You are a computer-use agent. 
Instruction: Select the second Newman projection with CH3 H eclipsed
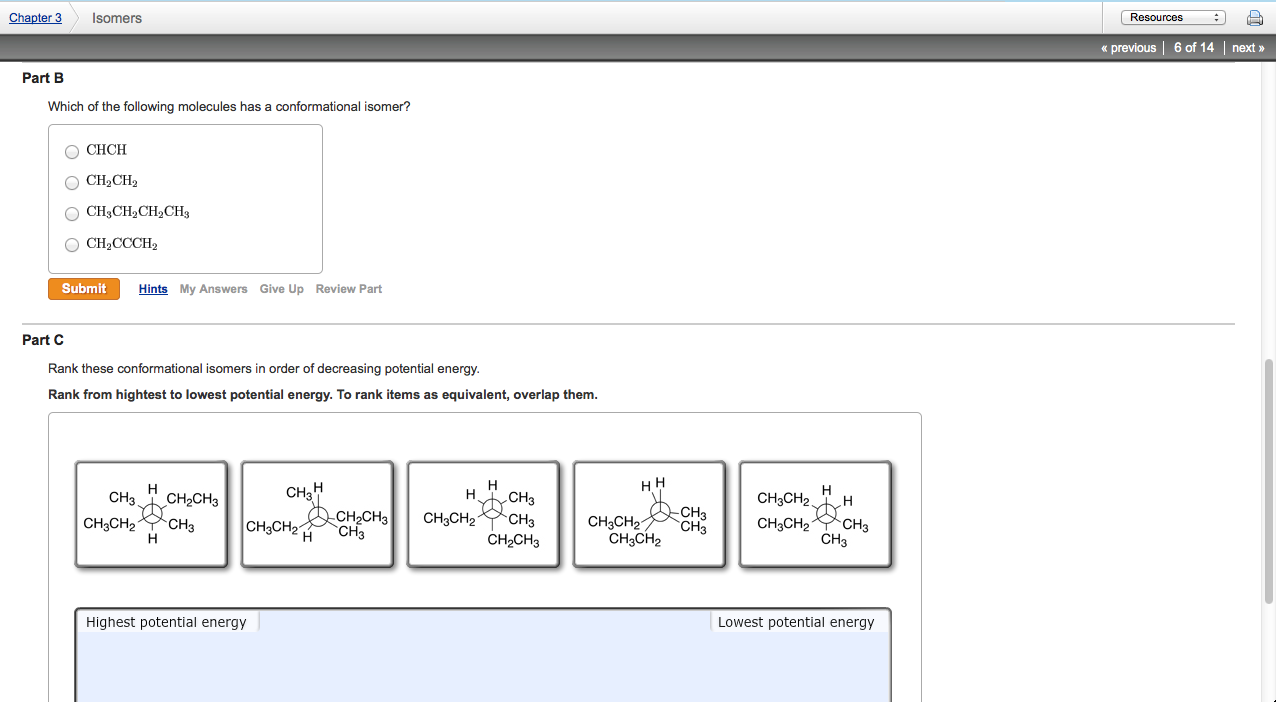[318, 514]
